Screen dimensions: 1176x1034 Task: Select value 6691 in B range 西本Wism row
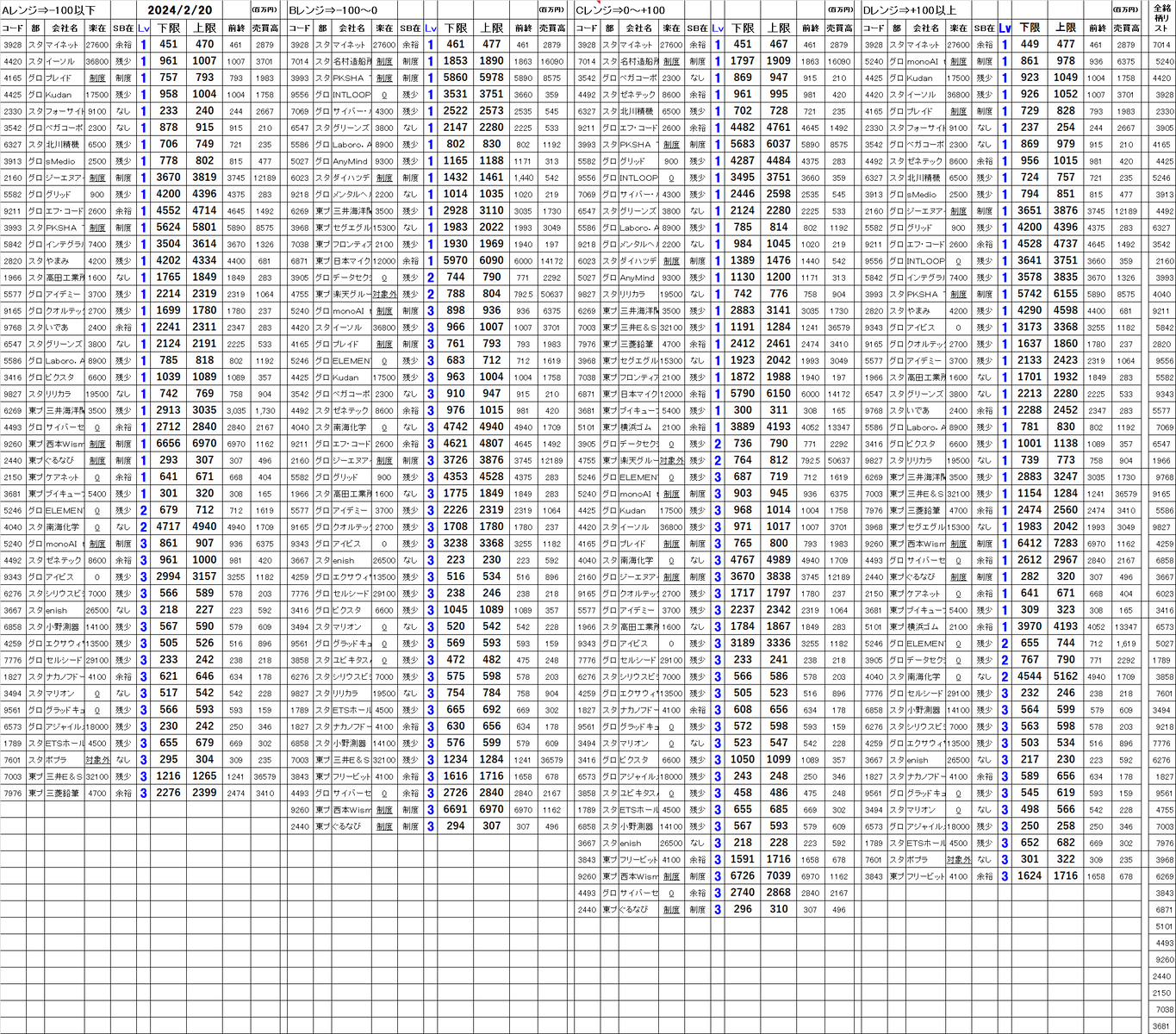pos(456,810)
